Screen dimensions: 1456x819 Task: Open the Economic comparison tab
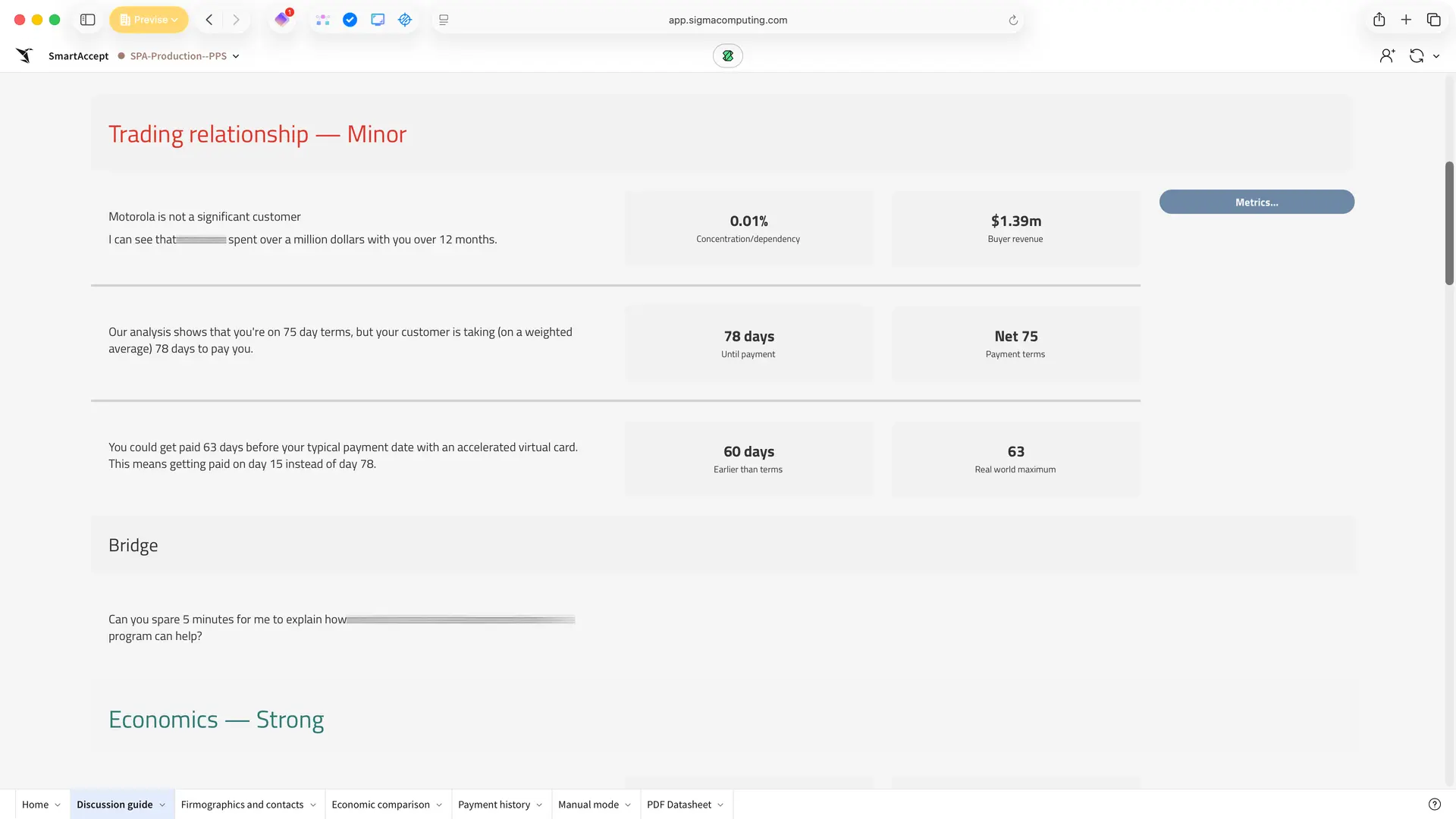click(x=380, y=805)
